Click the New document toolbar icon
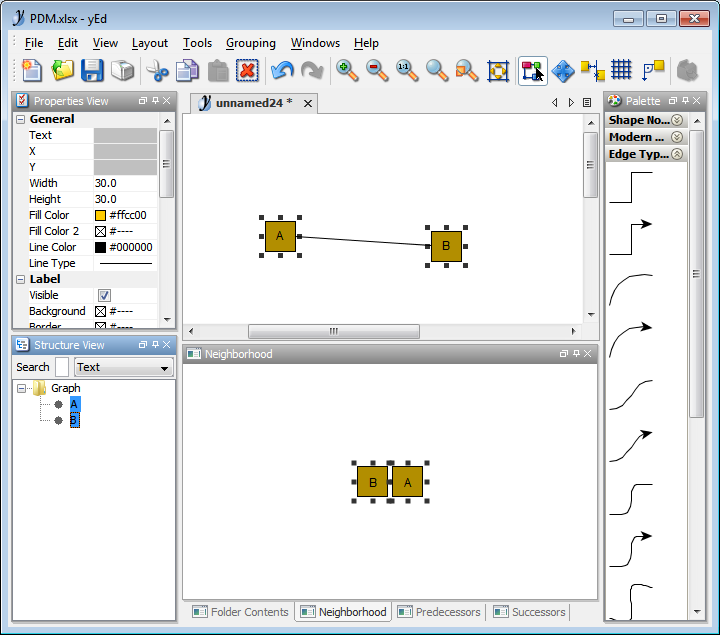 coord(32,71)
